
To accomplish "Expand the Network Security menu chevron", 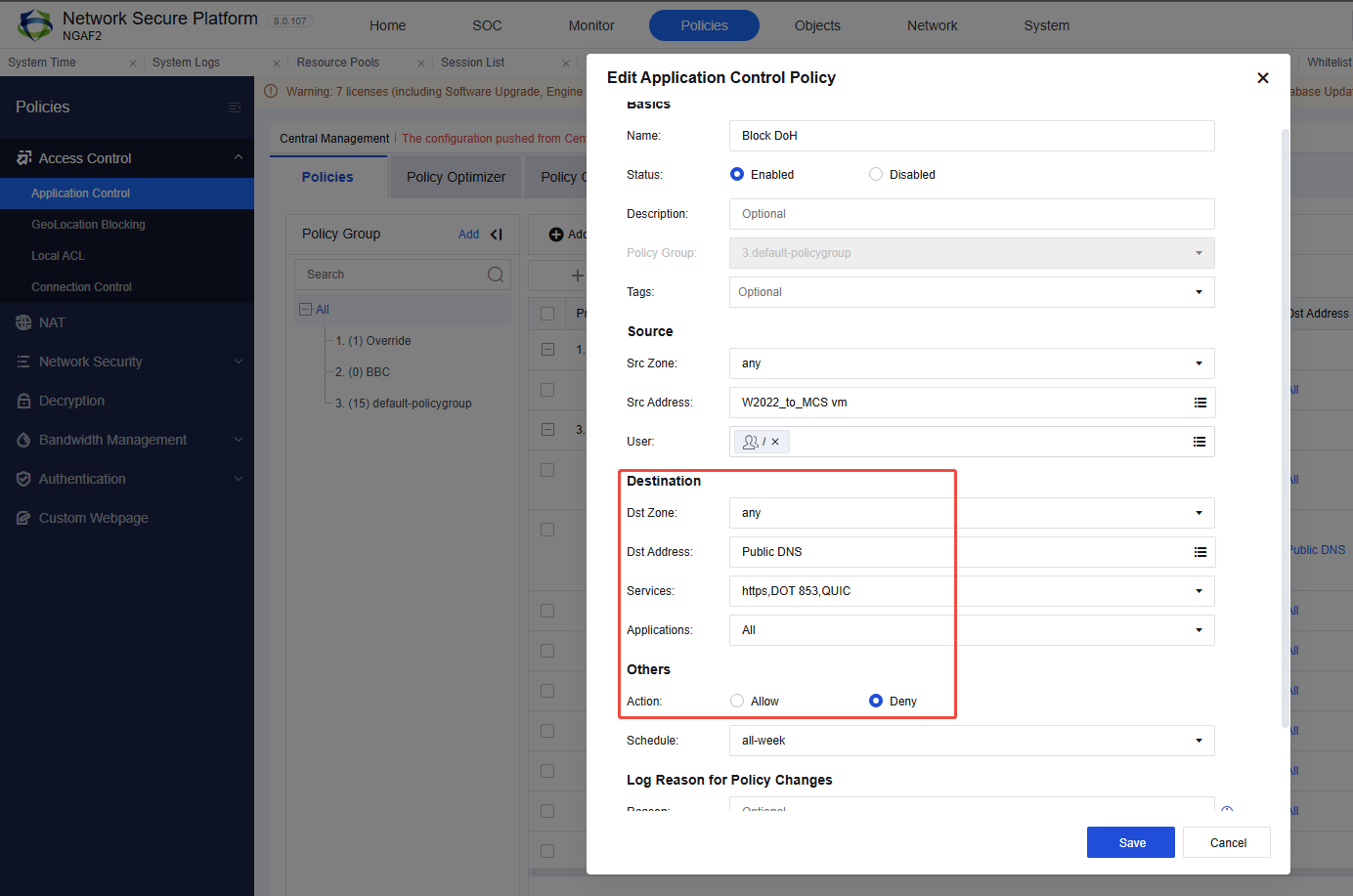I will [239, 362].
